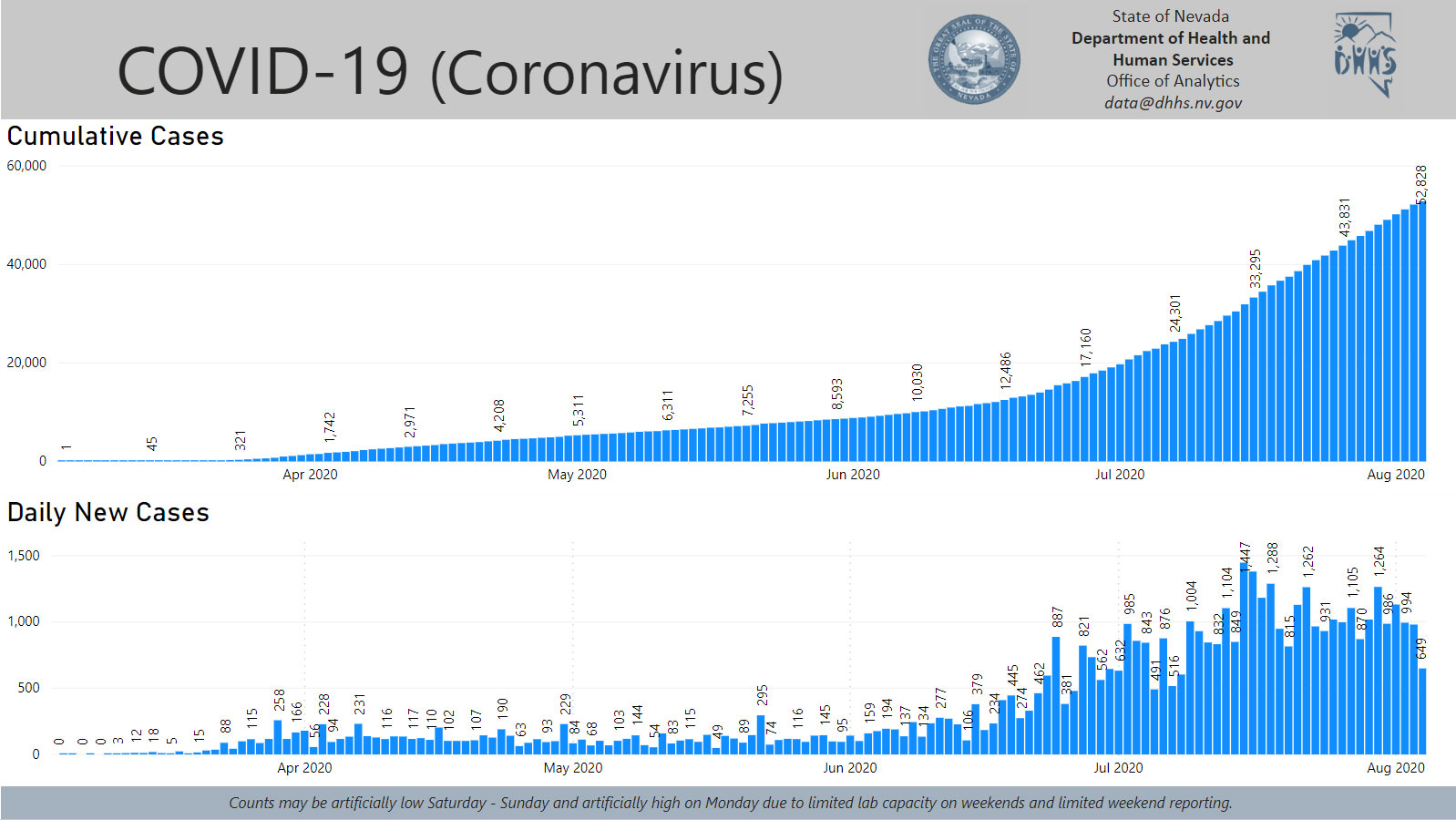Open the data@dhhs.nv.gov email link
The height and width of the screenshot is (820, 1456).
click(x=1173, y=103)
